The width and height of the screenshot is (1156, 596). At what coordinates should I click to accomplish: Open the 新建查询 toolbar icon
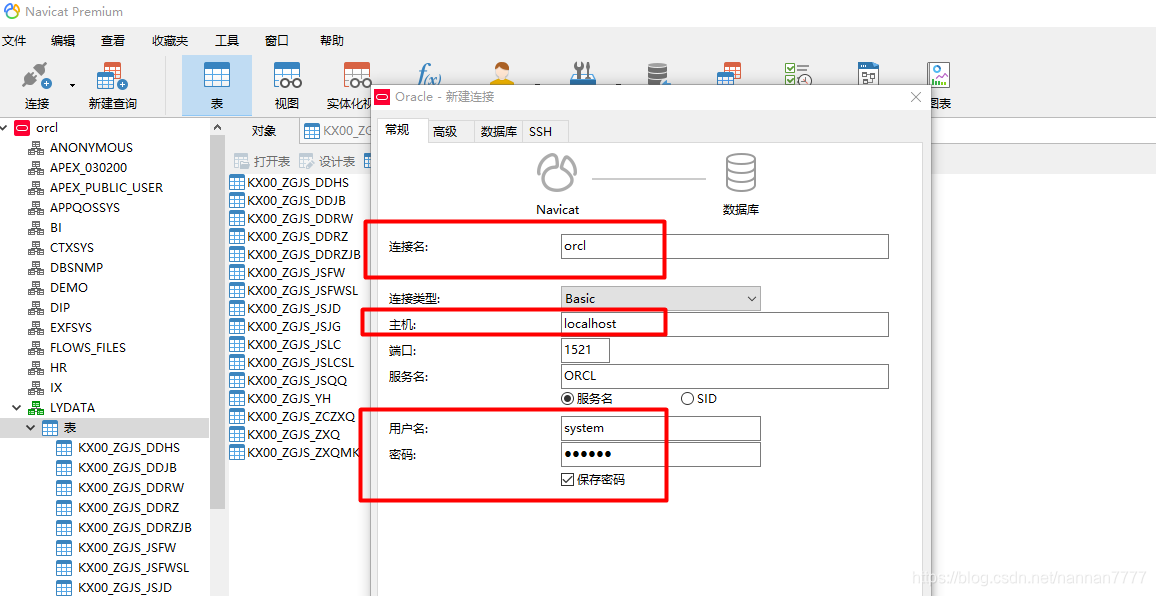[112, 76]
